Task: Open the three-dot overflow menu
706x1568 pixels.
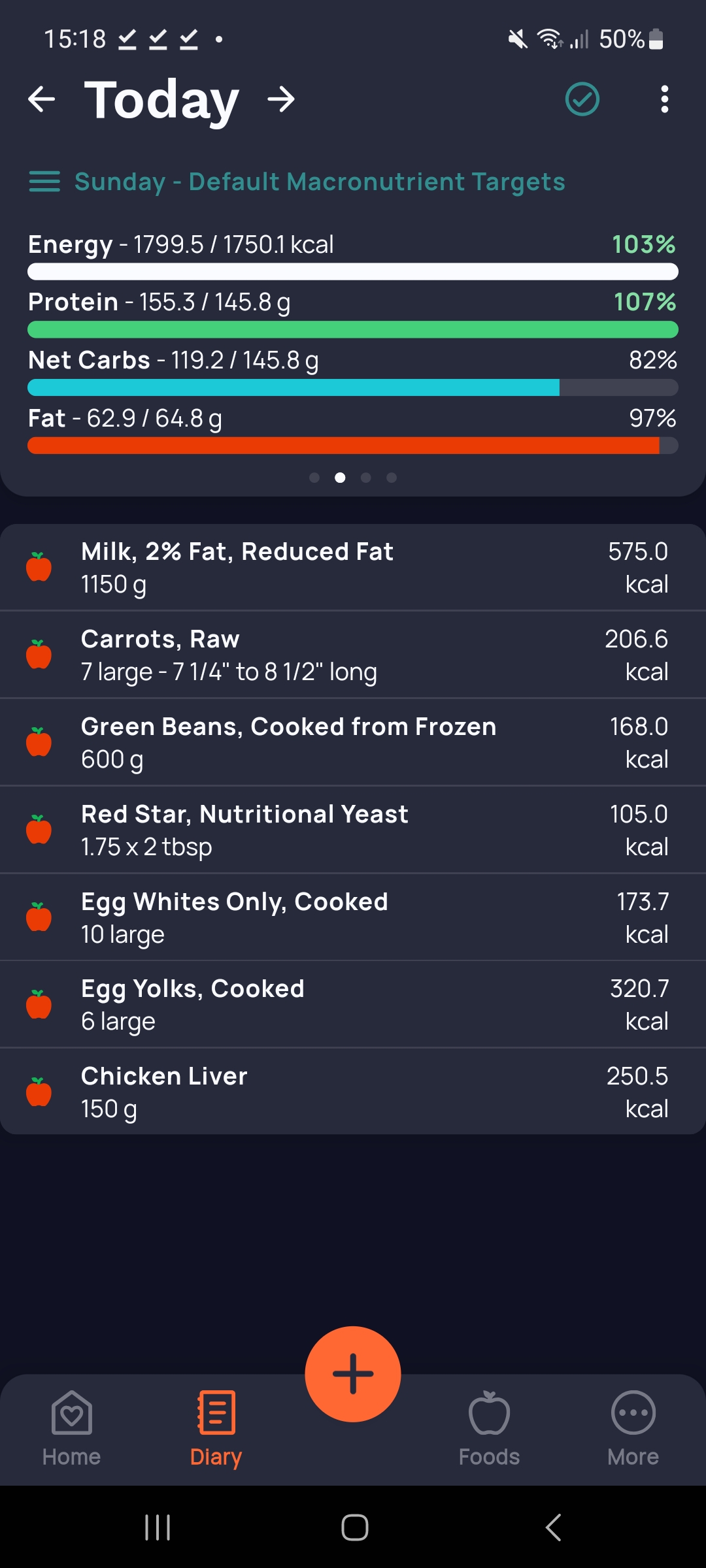Action: (x=664, y=99)
